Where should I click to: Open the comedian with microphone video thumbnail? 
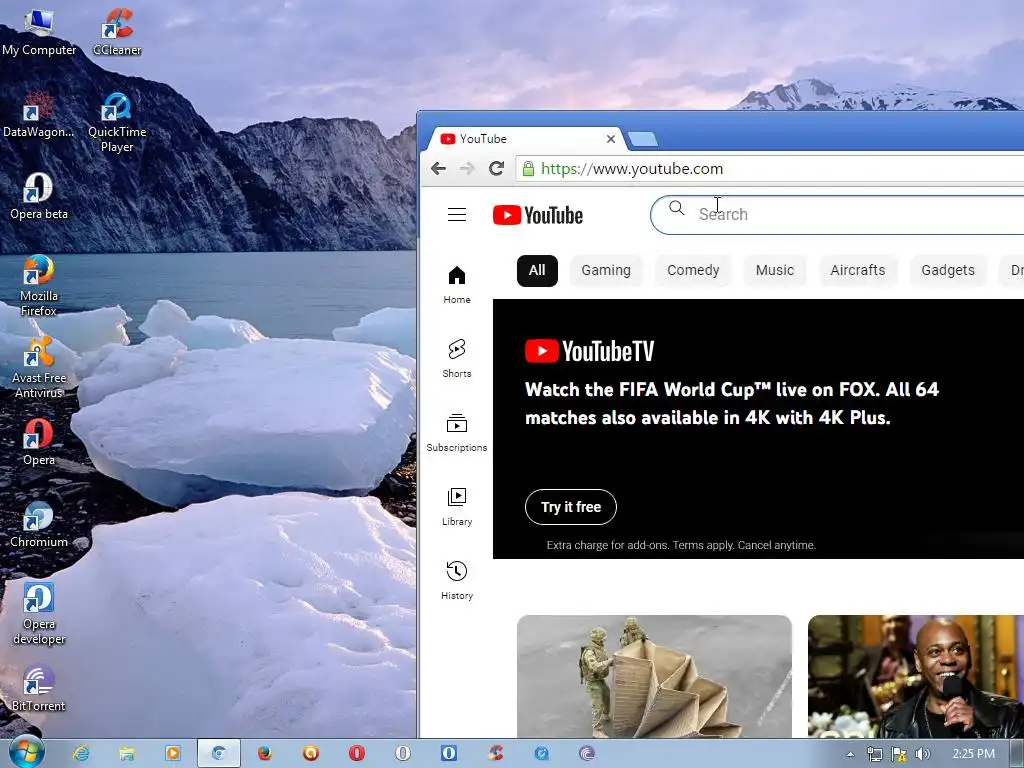pos(916,677)
